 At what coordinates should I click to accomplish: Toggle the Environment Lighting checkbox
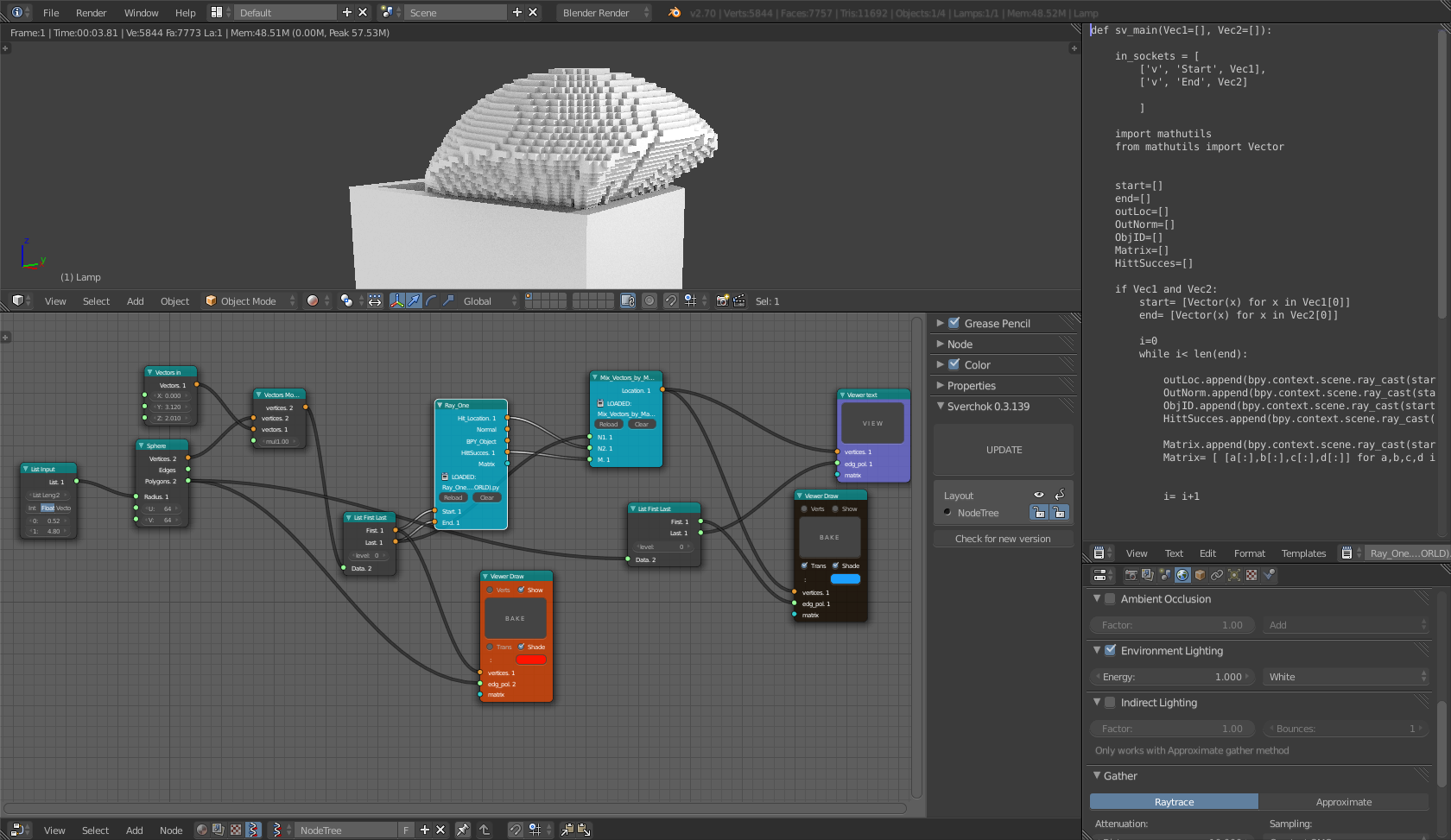point(1111,650)
